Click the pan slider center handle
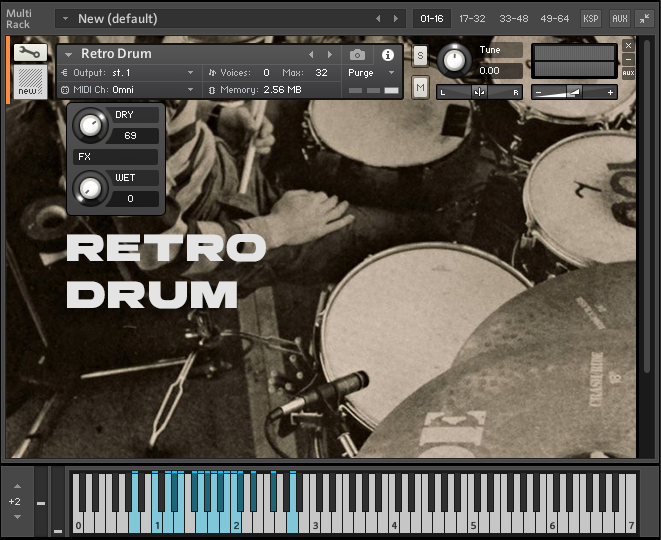The width and height of the screenshot is (661, 540). coord(479,92)
